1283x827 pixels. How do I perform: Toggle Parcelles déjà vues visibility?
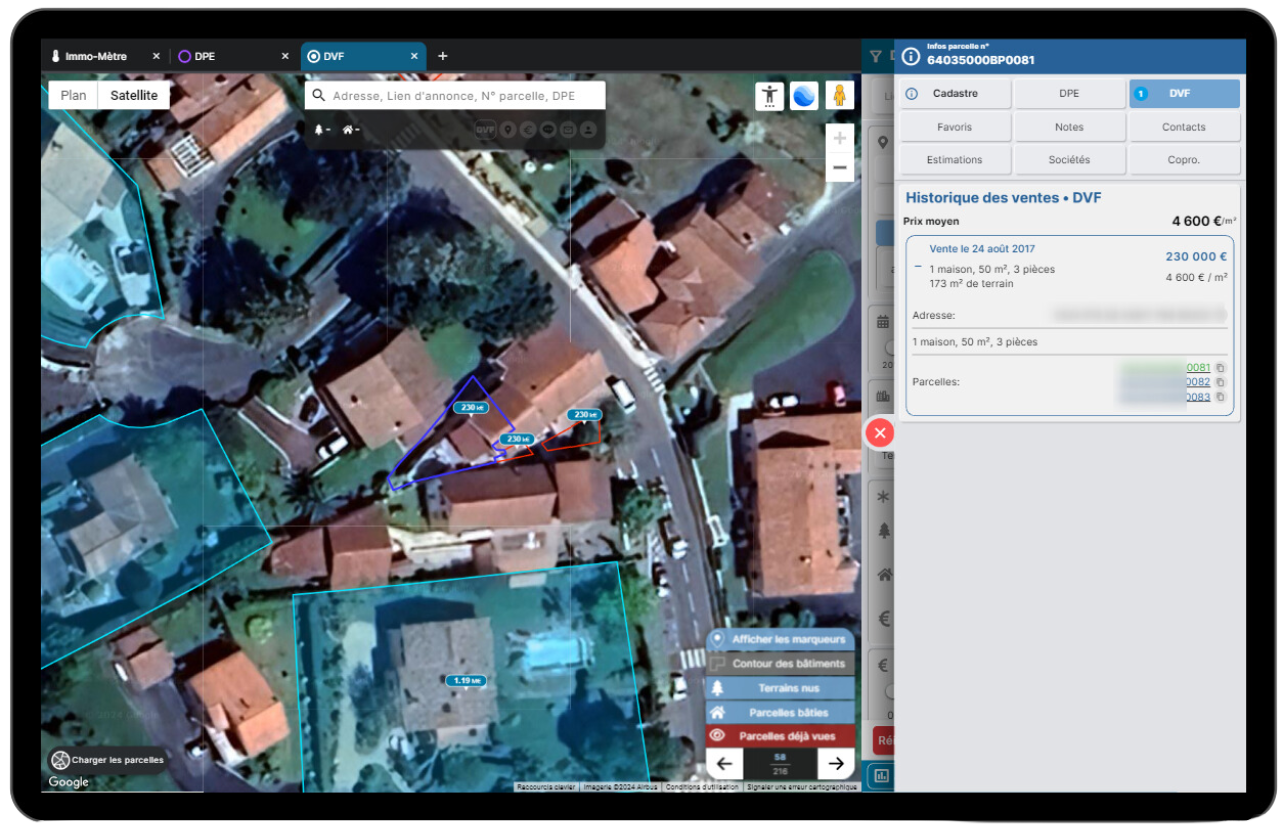pos(780,736)
